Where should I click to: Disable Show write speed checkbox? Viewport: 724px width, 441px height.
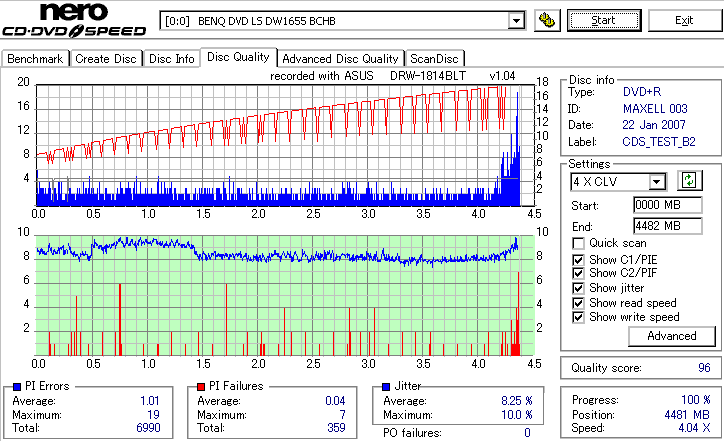tap(578, 317)
